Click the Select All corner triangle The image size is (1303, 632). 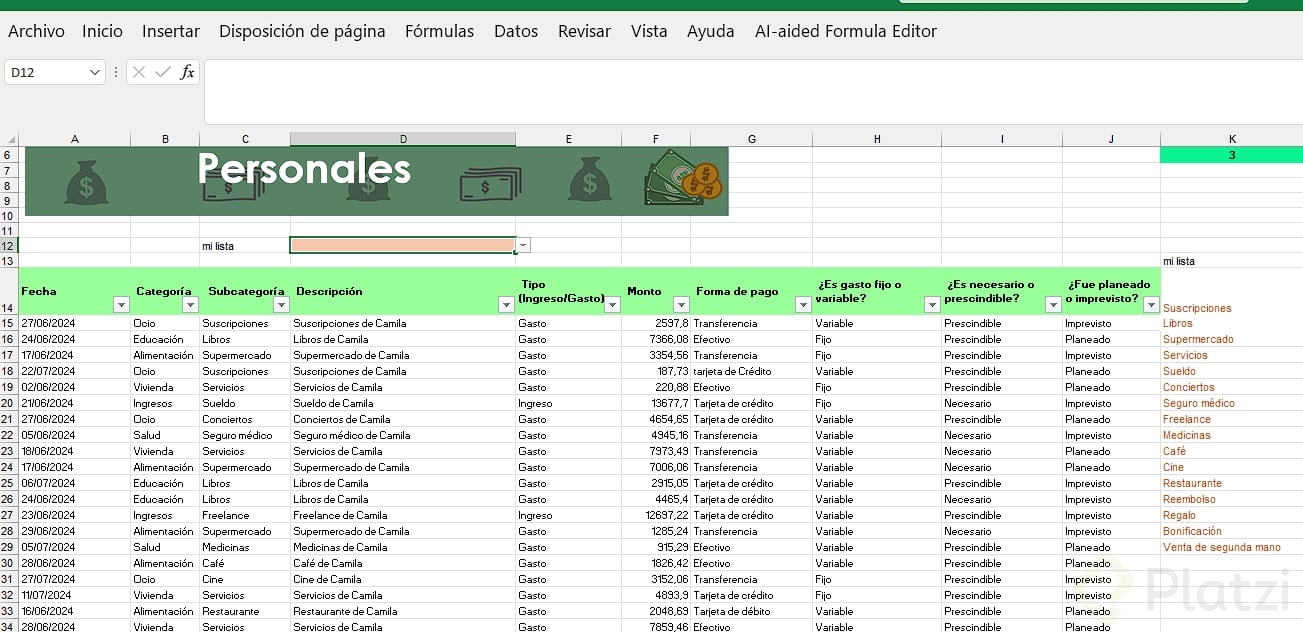[11, 139]
